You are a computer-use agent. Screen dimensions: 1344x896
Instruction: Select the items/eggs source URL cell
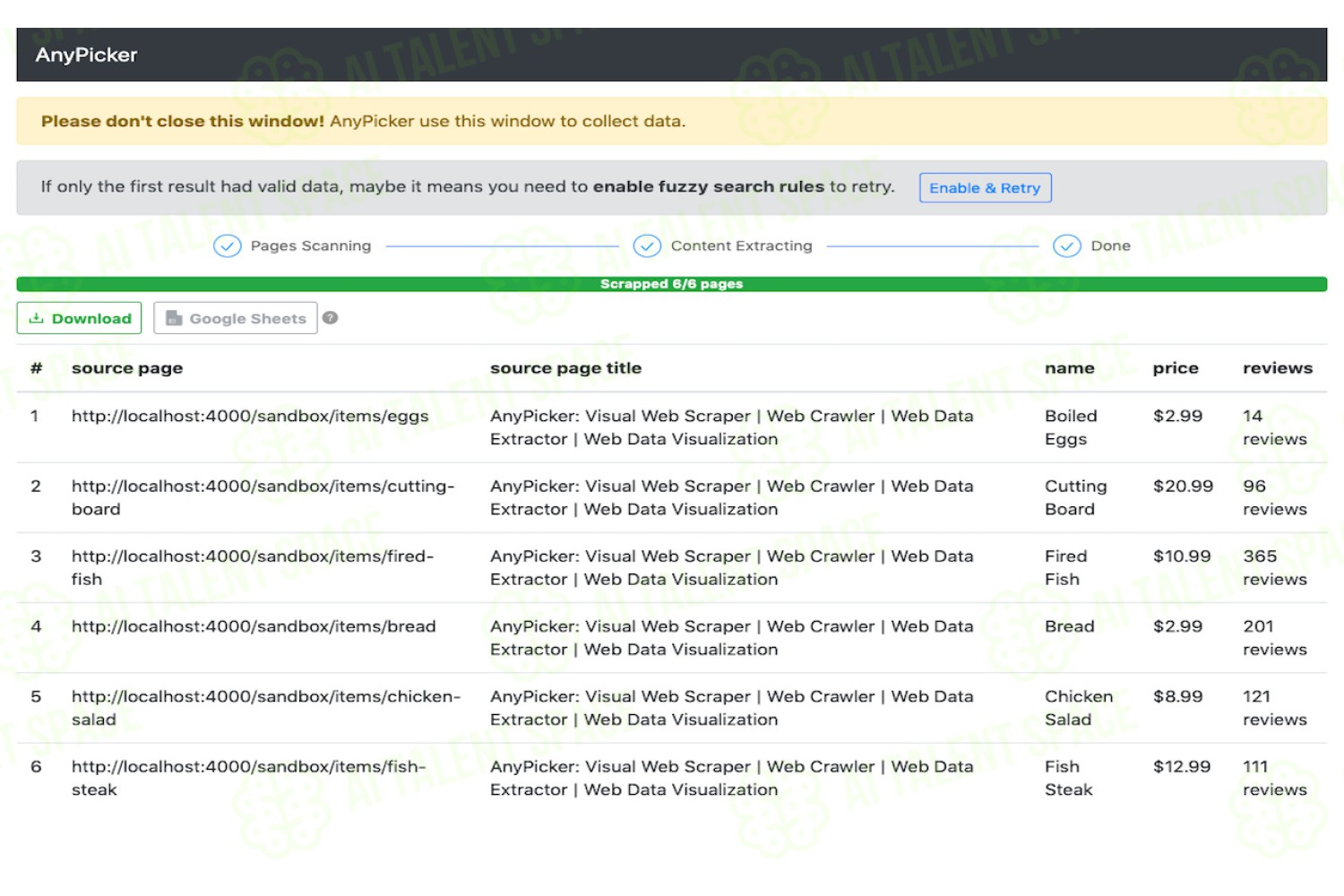point(250,416)
